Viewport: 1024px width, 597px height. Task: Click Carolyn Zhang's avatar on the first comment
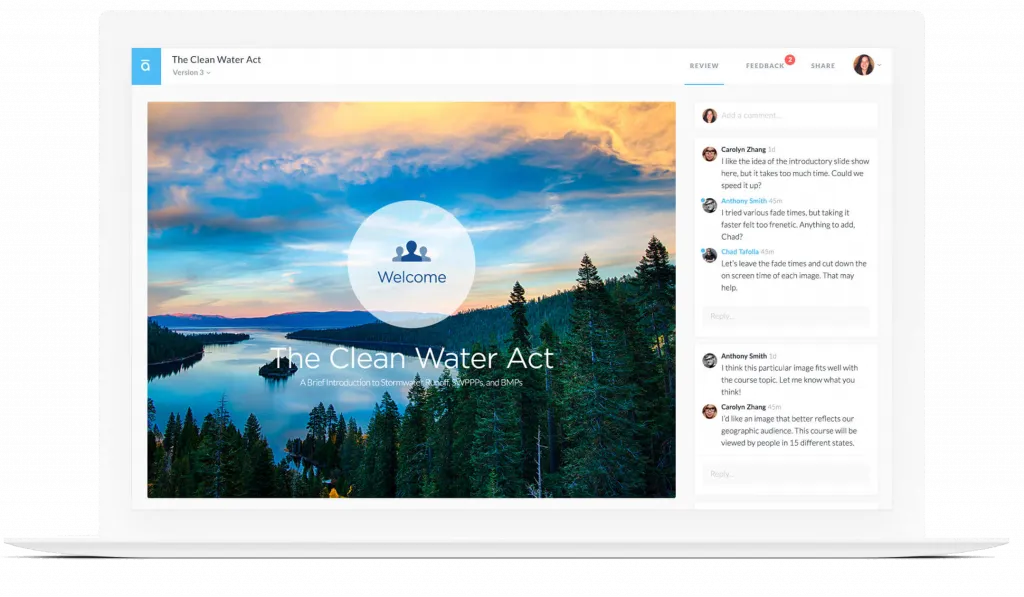point(709,154)
